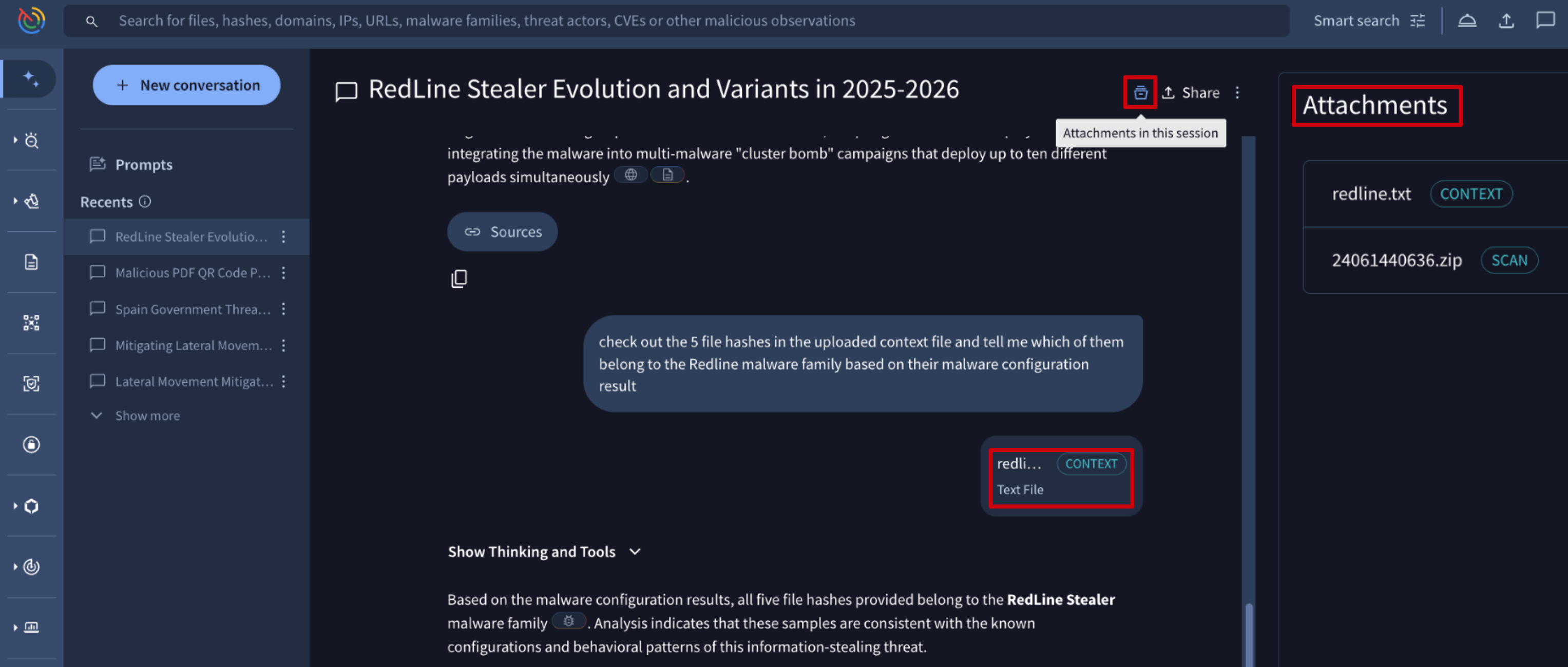This screenshot has width=1568, height=667.
Task: Open the notifications bell icon
Action: tap(1467, 21)
